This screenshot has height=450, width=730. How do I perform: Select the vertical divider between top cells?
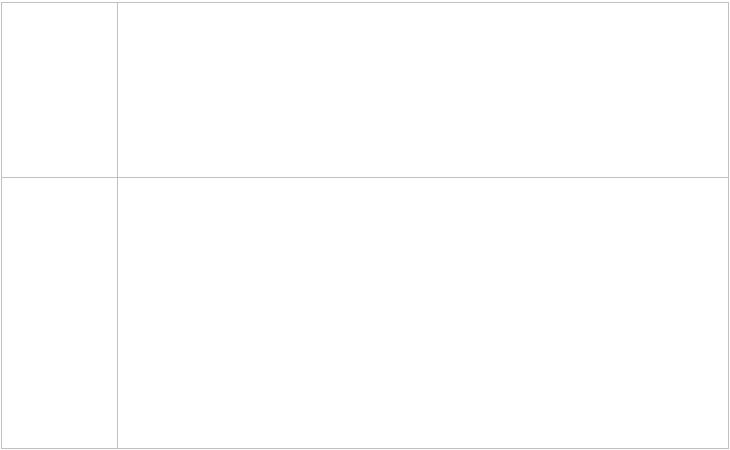(117, 90)
